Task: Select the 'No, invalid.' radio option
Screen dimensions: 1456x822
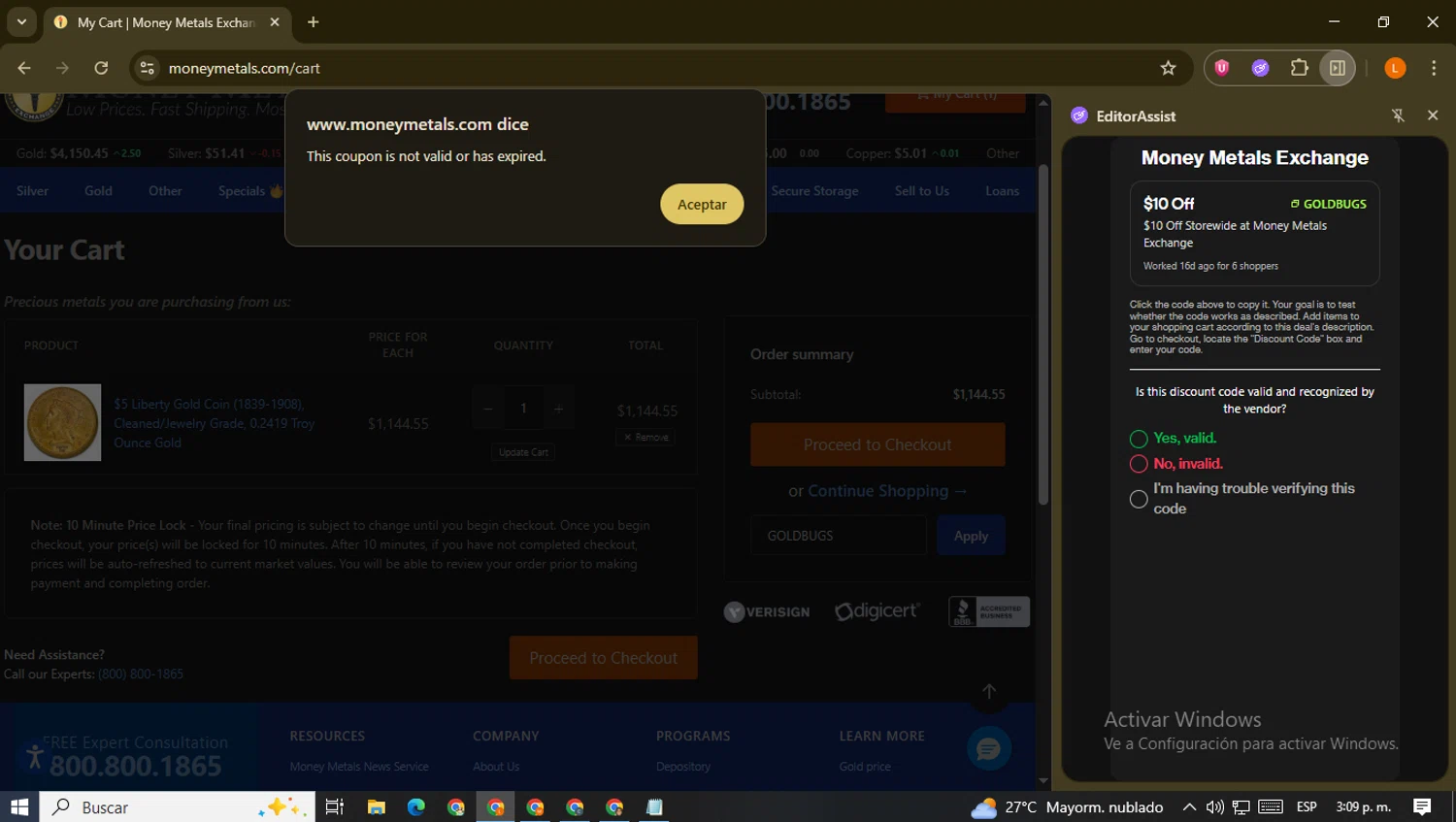Action: coord(1139,464)
